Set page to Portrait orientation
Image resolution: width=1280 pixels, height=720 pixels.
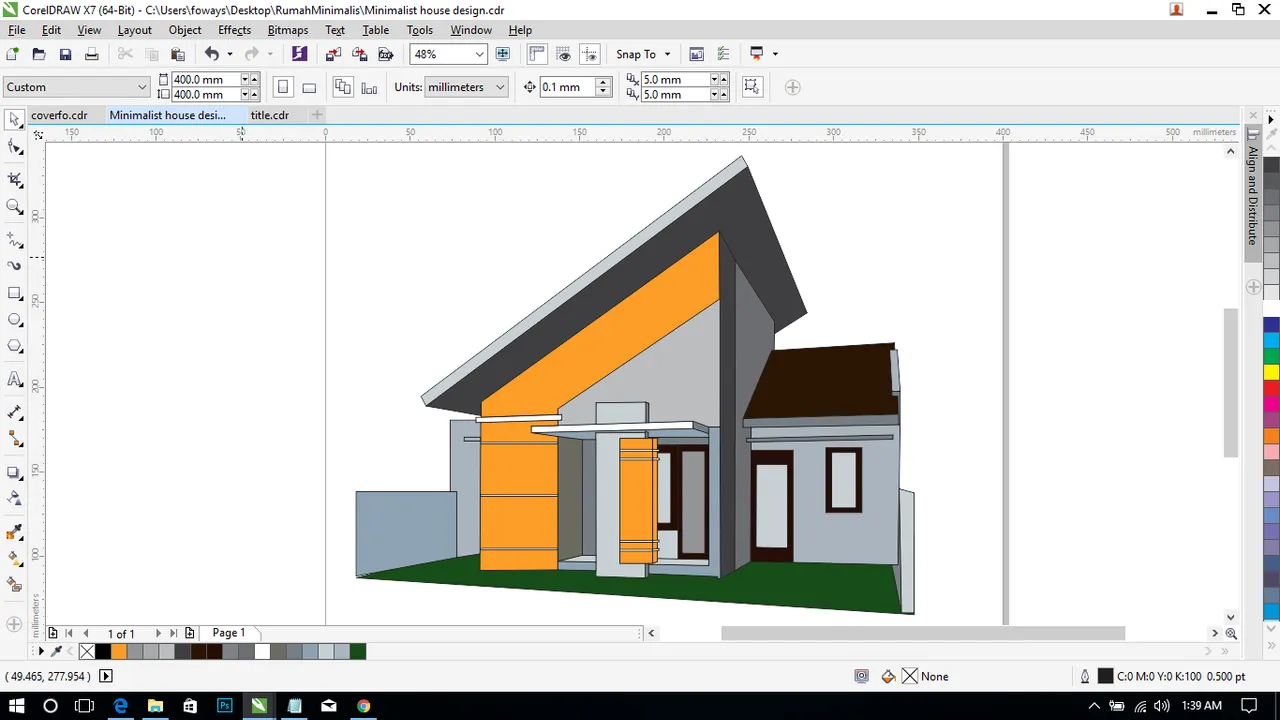click(283, 87)
